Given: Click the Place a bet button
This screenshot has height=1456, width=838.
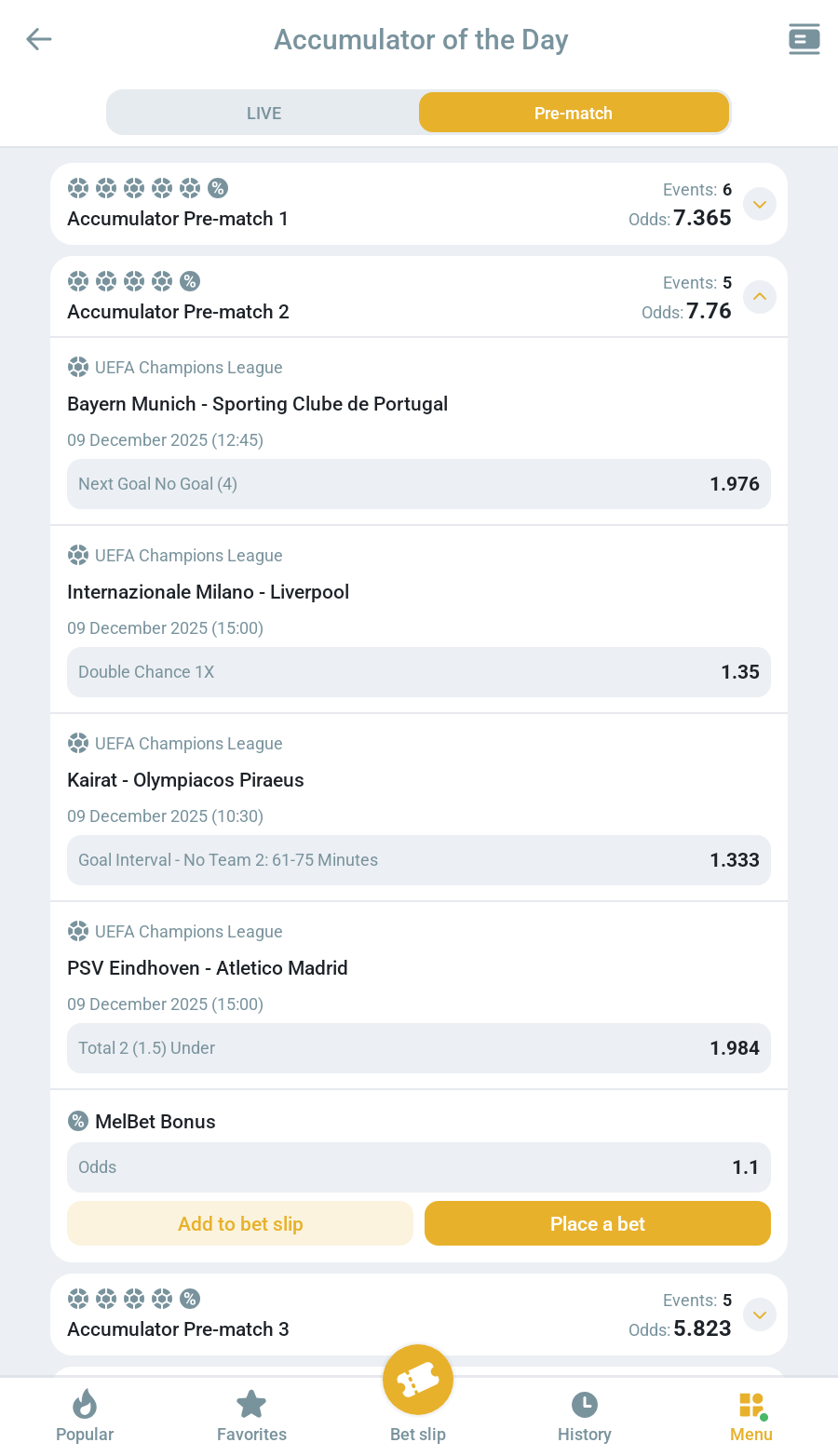Looking at the screenshot, I should pyautogui.click(x=598, y=1223).
